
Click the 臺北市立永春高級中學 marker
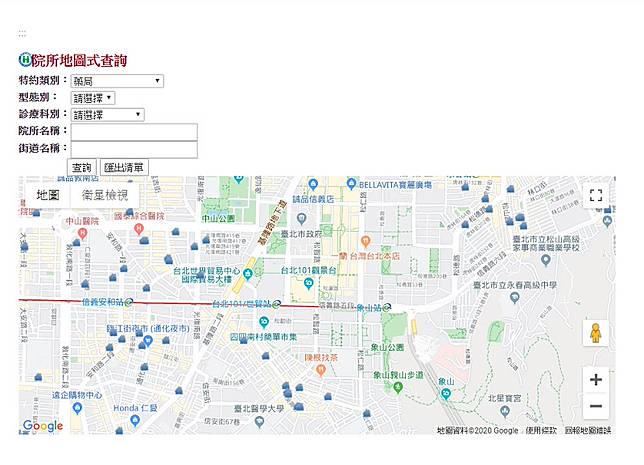coord(514,298)
